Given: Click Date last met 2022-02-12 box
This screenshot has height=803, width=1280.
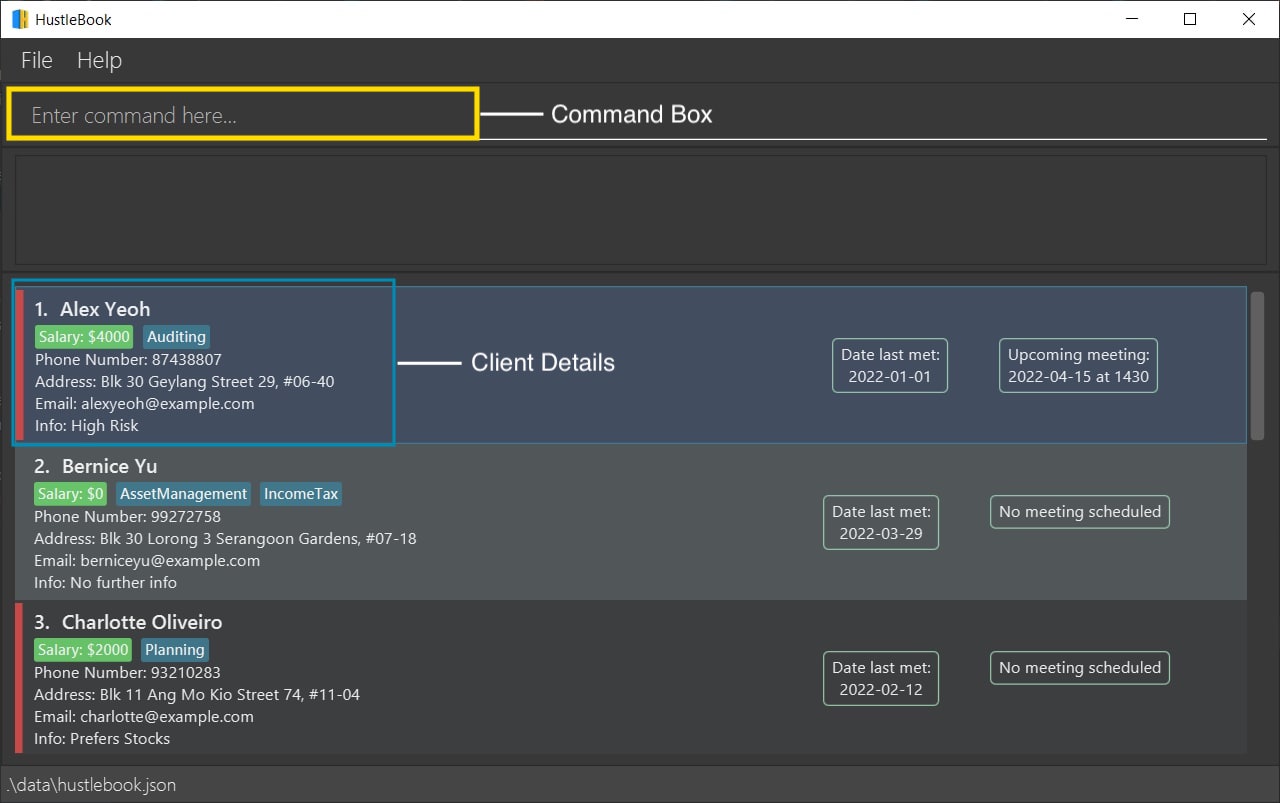Looking at the screenshot, I should [x=881, y=678].
